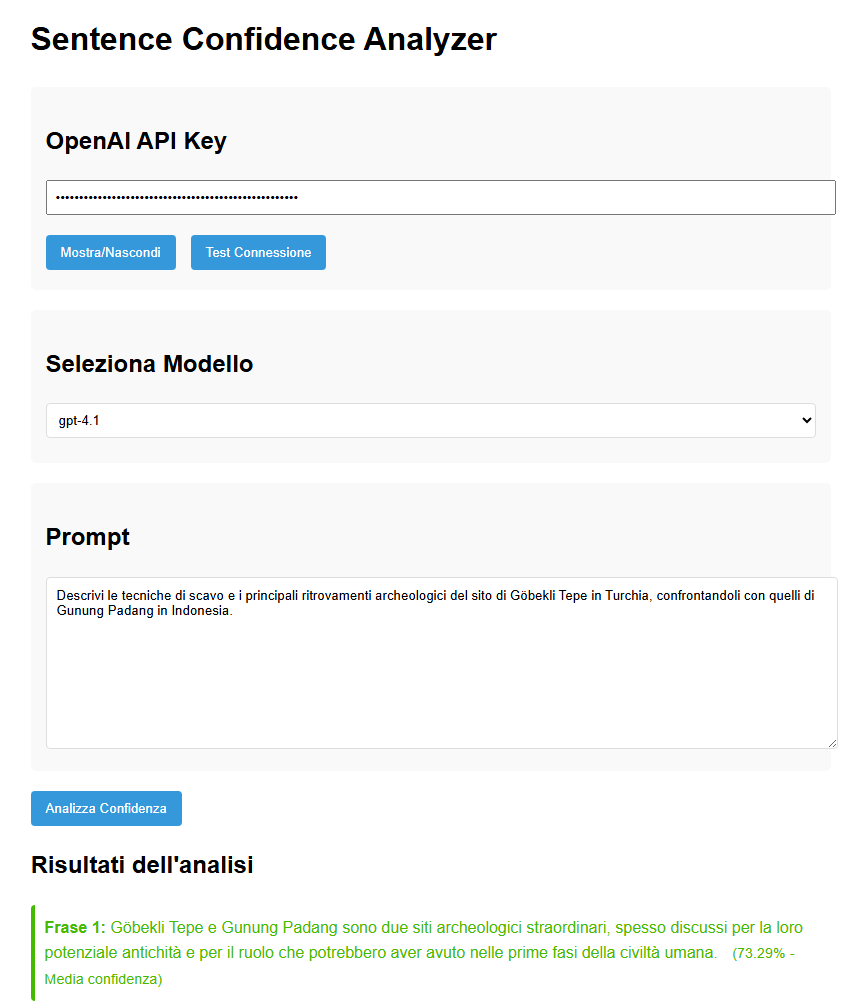
Task: Click the masked OpenAI API key field
Action: (x=440, y=198)
